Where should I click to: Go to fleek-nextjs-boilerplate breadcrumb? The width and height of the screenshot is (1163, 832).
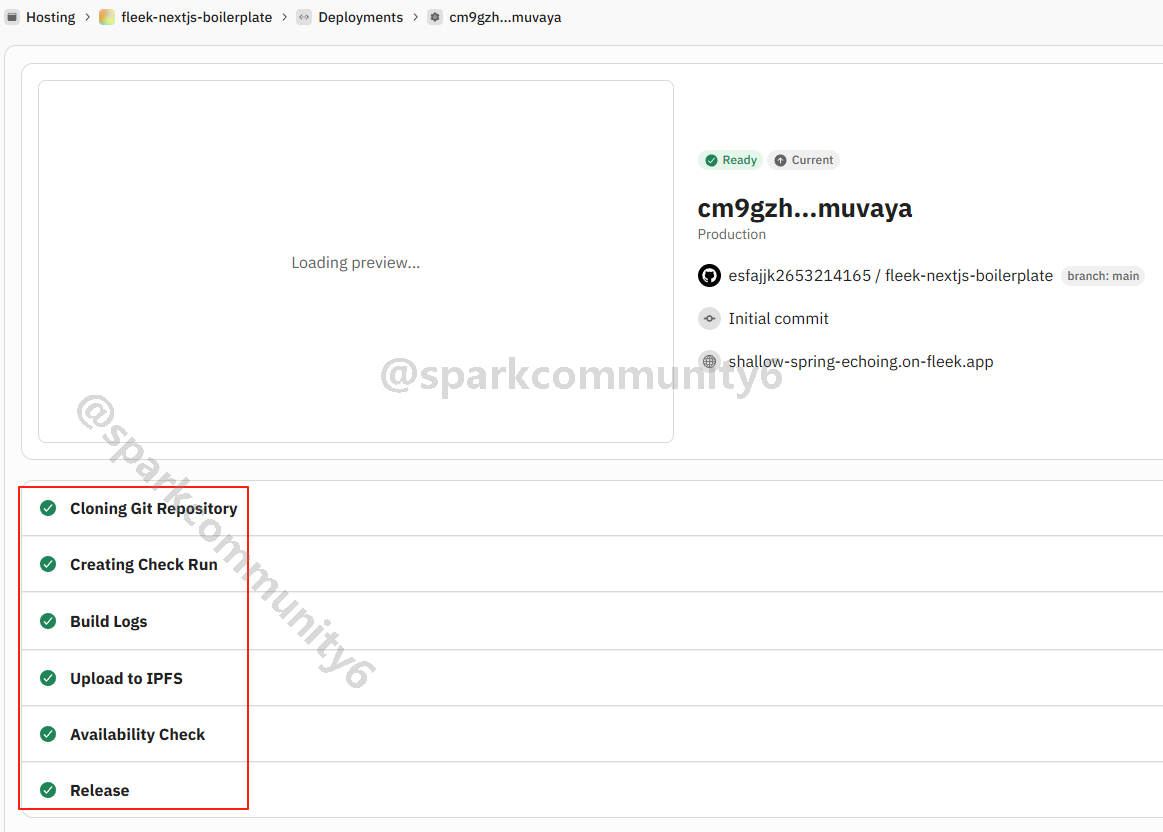pyautogui.click(x=197, y=17)
